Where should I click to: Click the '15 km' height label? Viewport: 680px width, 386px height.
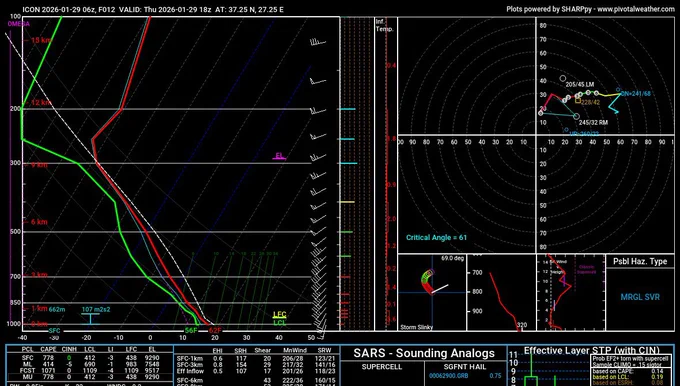(x=40, y=40)
